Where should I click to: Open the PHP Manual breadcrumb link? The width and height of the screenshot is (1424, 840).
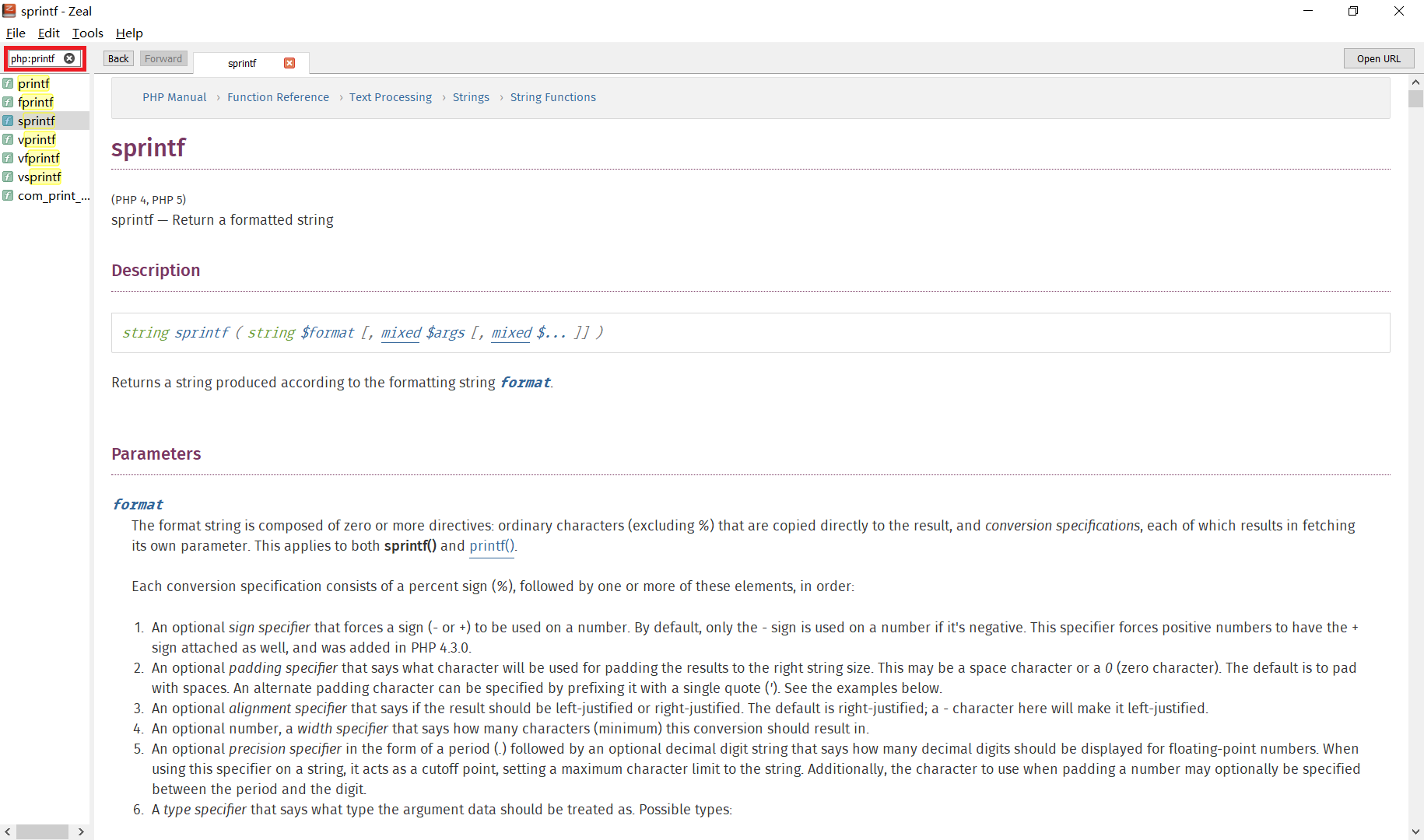pyautogui.click(x=174, y=97)
